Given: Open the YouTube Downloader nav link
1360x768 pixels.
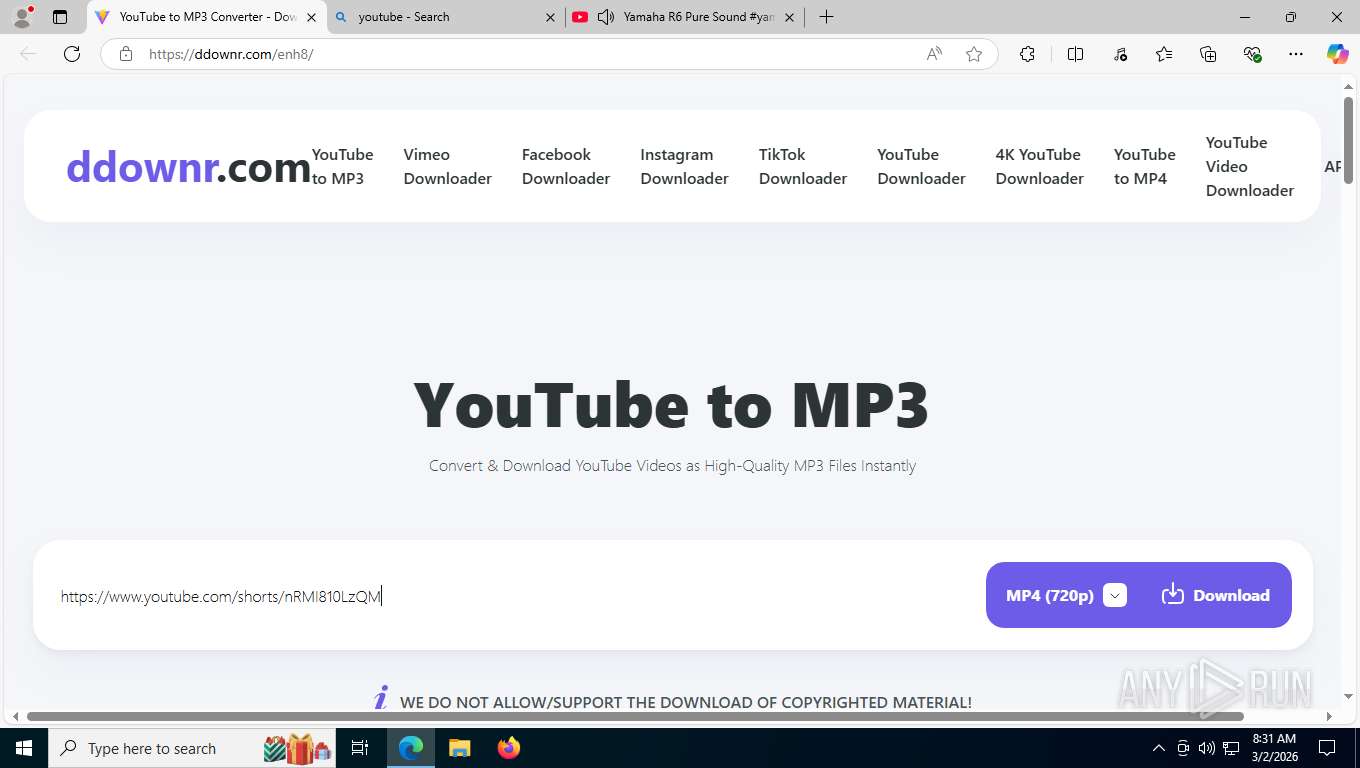Looking at the screenshot, I should pyautogui.click(x=921, y=166).
